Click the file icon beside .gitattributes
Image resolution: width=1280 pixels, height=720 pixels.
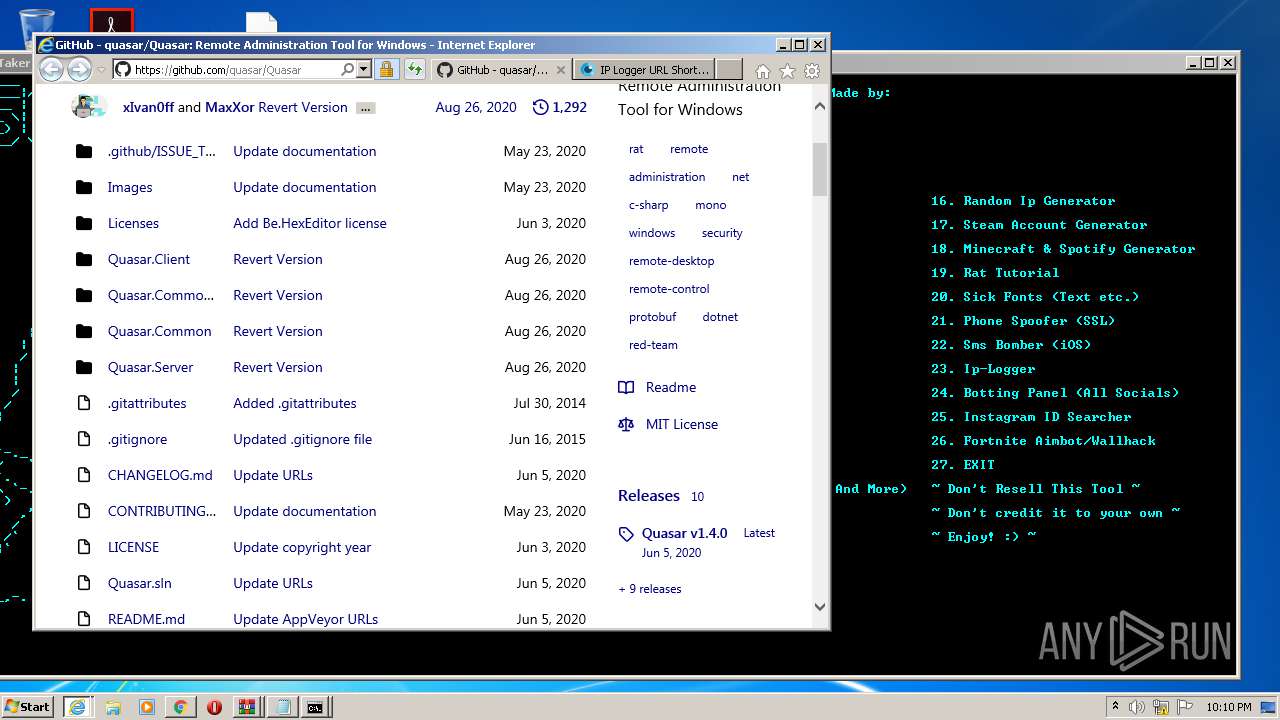point(84,403)
